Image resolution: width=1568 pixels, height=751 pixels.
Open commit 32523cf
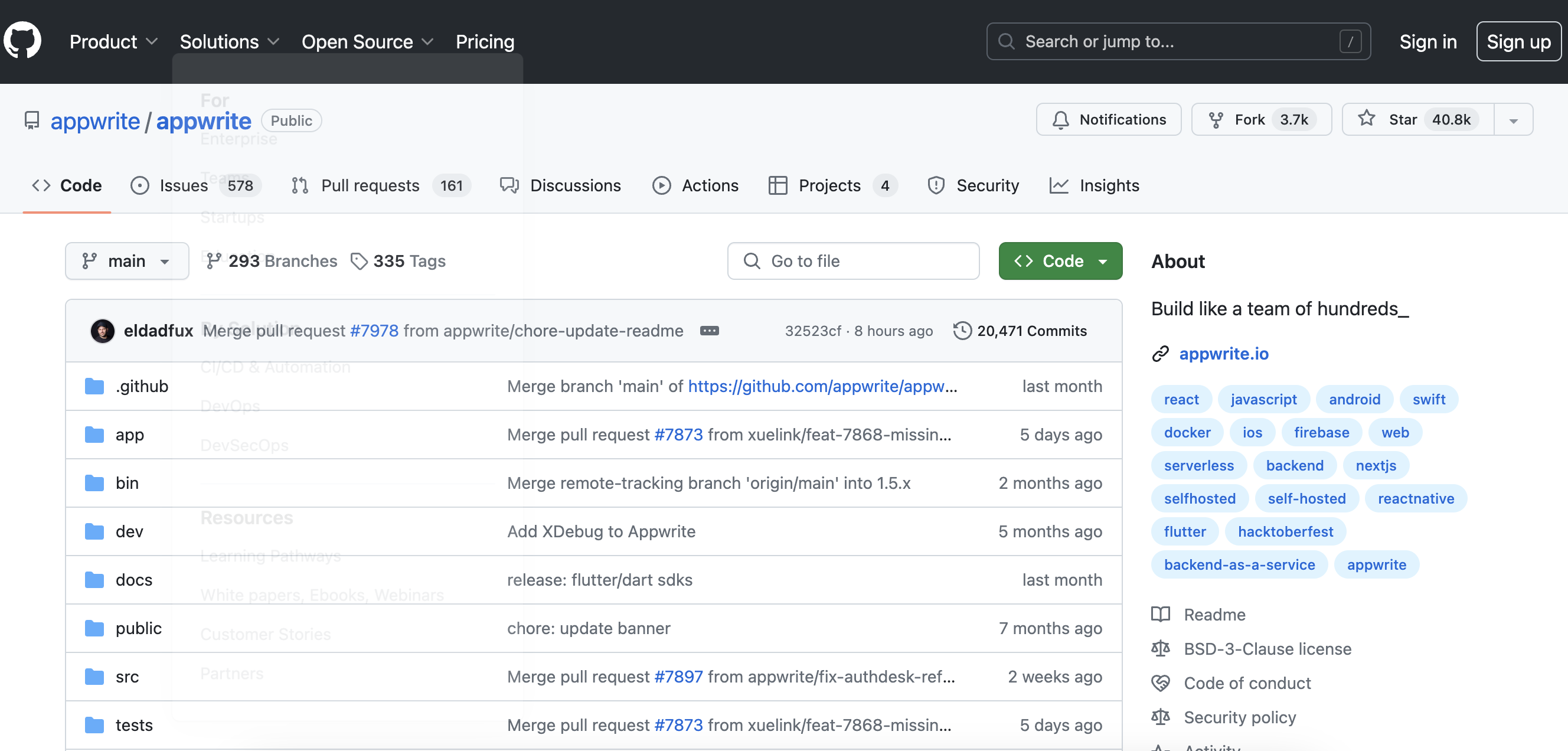click(x=812, y=331)
